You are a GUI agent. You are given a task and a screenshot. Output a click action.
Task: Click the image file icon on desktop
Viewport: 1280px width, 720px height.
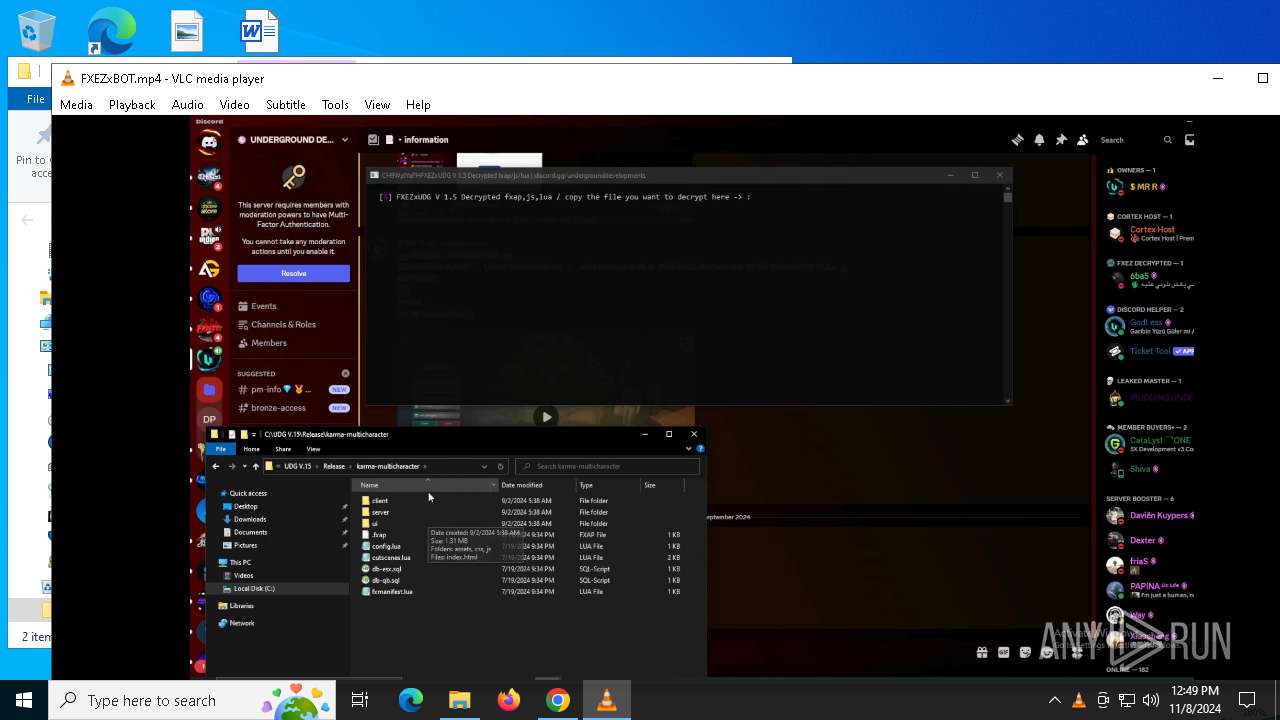pyautogui.click(x=187, y=31)
